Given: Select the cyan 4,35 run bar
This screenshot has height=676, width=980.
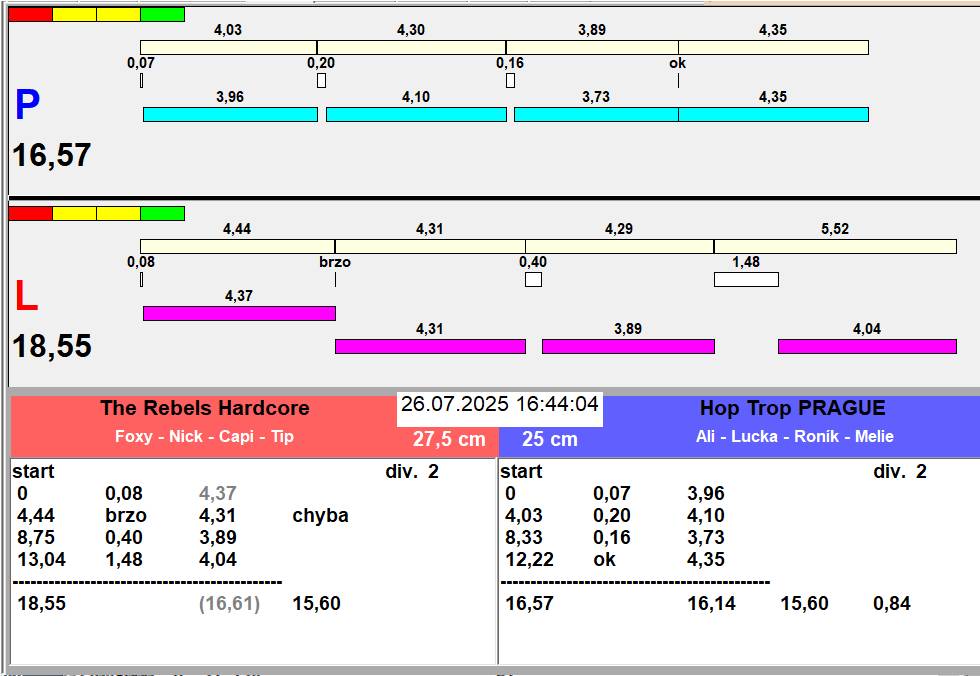Looking at the screenshot, I should click(x=773, y=114).
